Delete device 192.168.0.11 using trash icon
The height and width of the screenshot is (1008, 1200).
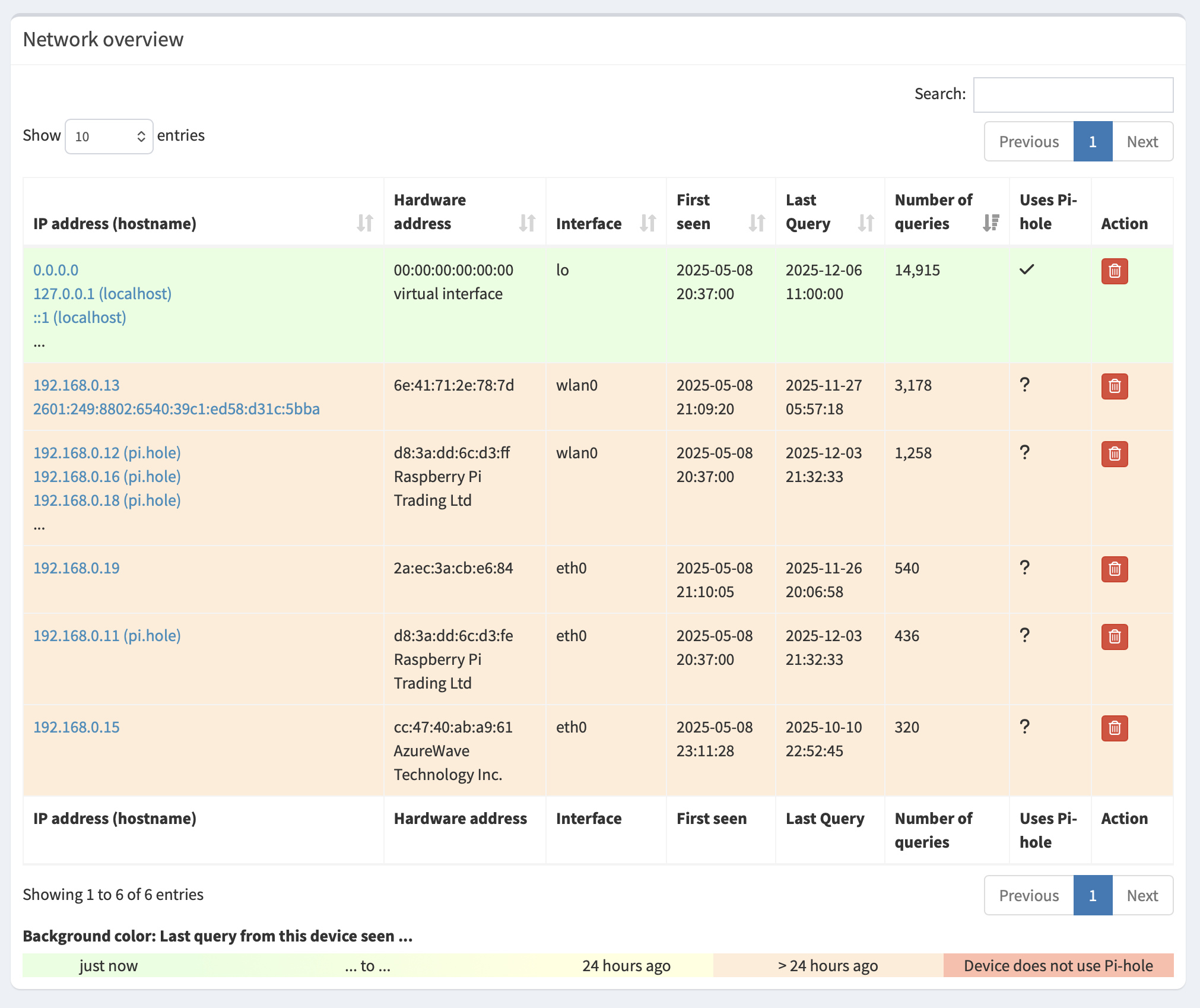coord(1114,637)
